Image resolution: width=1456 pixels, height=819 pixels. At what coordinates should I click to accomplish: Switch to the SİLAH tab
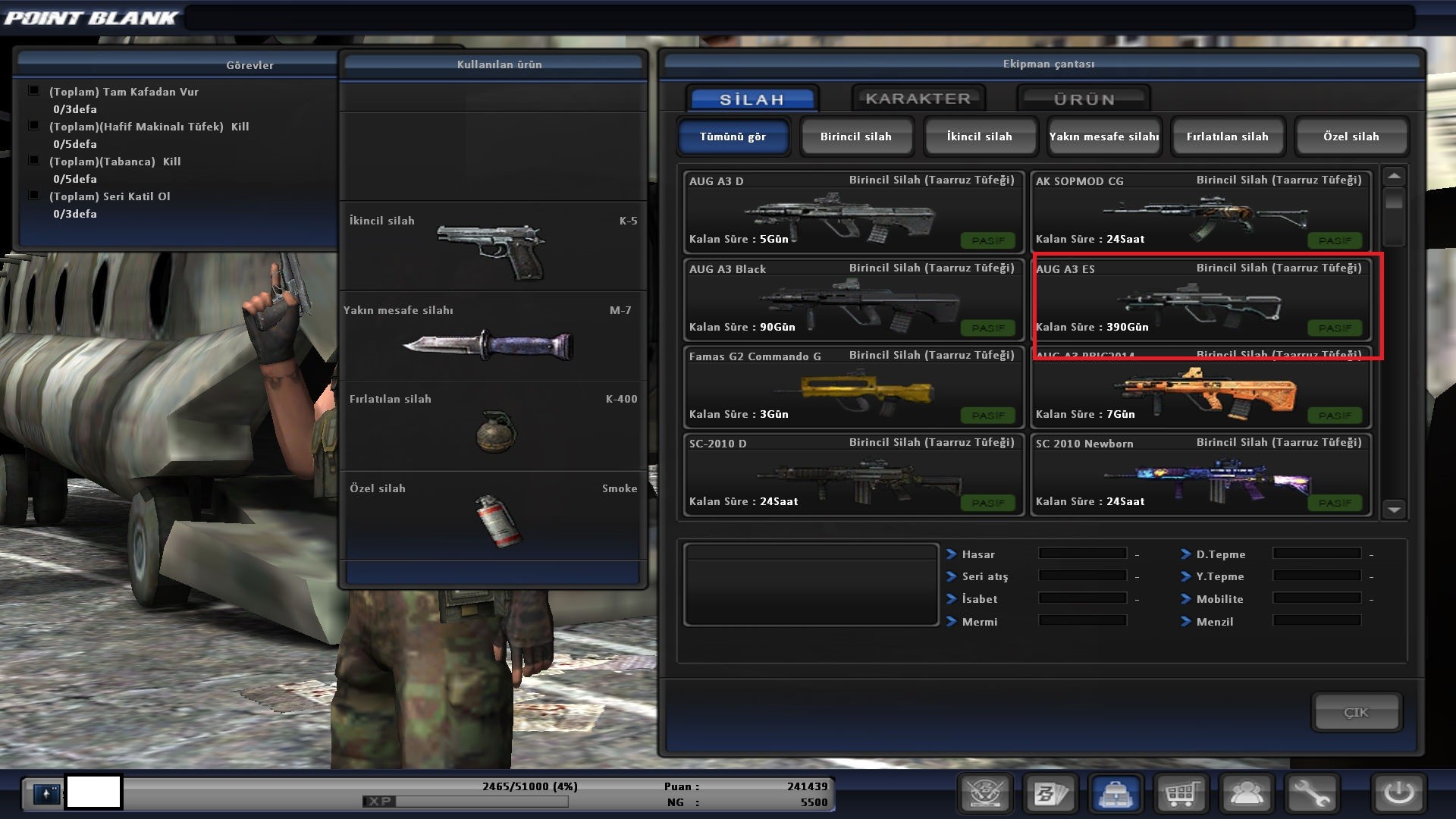point(752,99)
